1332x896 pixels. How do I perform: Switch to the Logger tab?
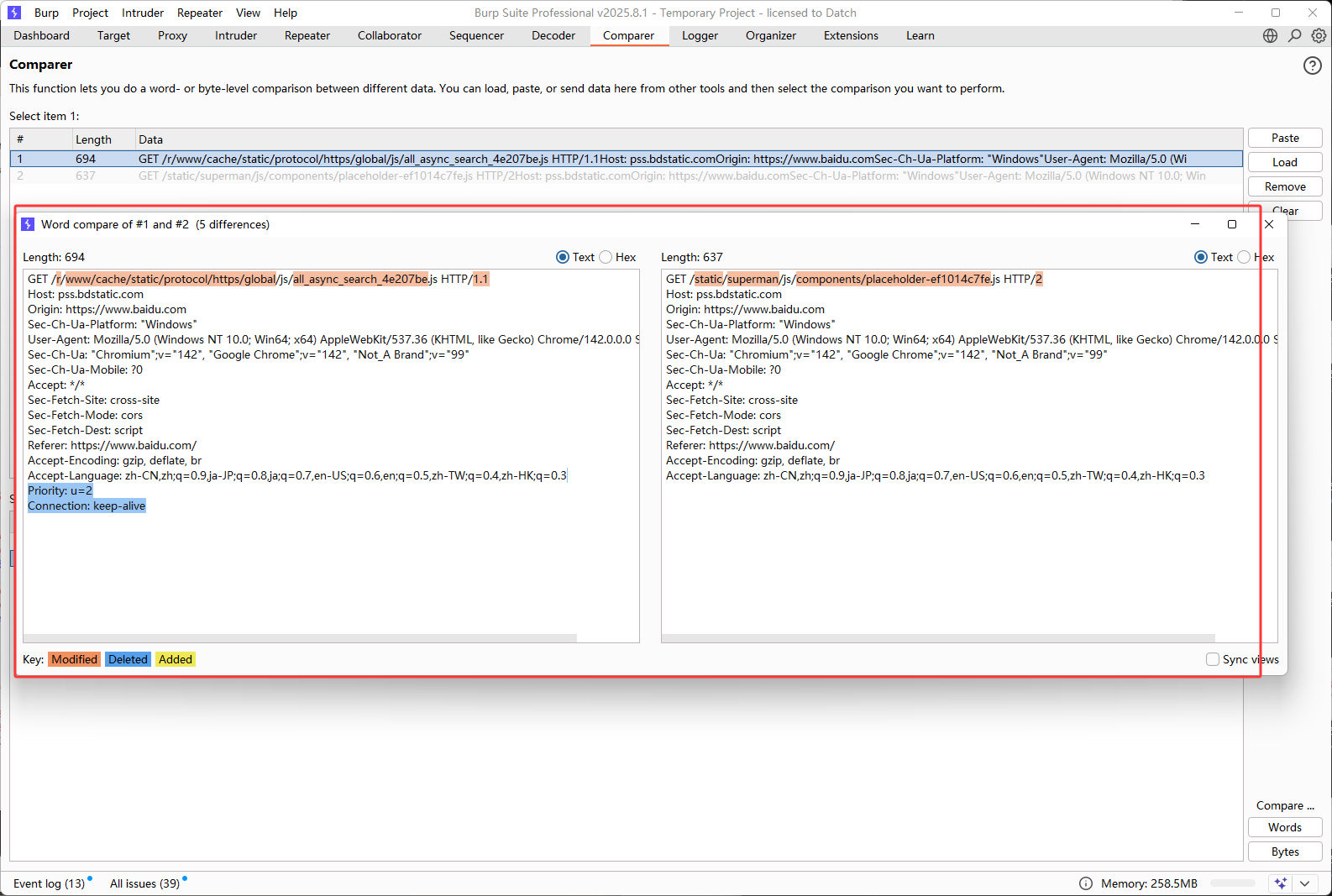pos(700,35)
